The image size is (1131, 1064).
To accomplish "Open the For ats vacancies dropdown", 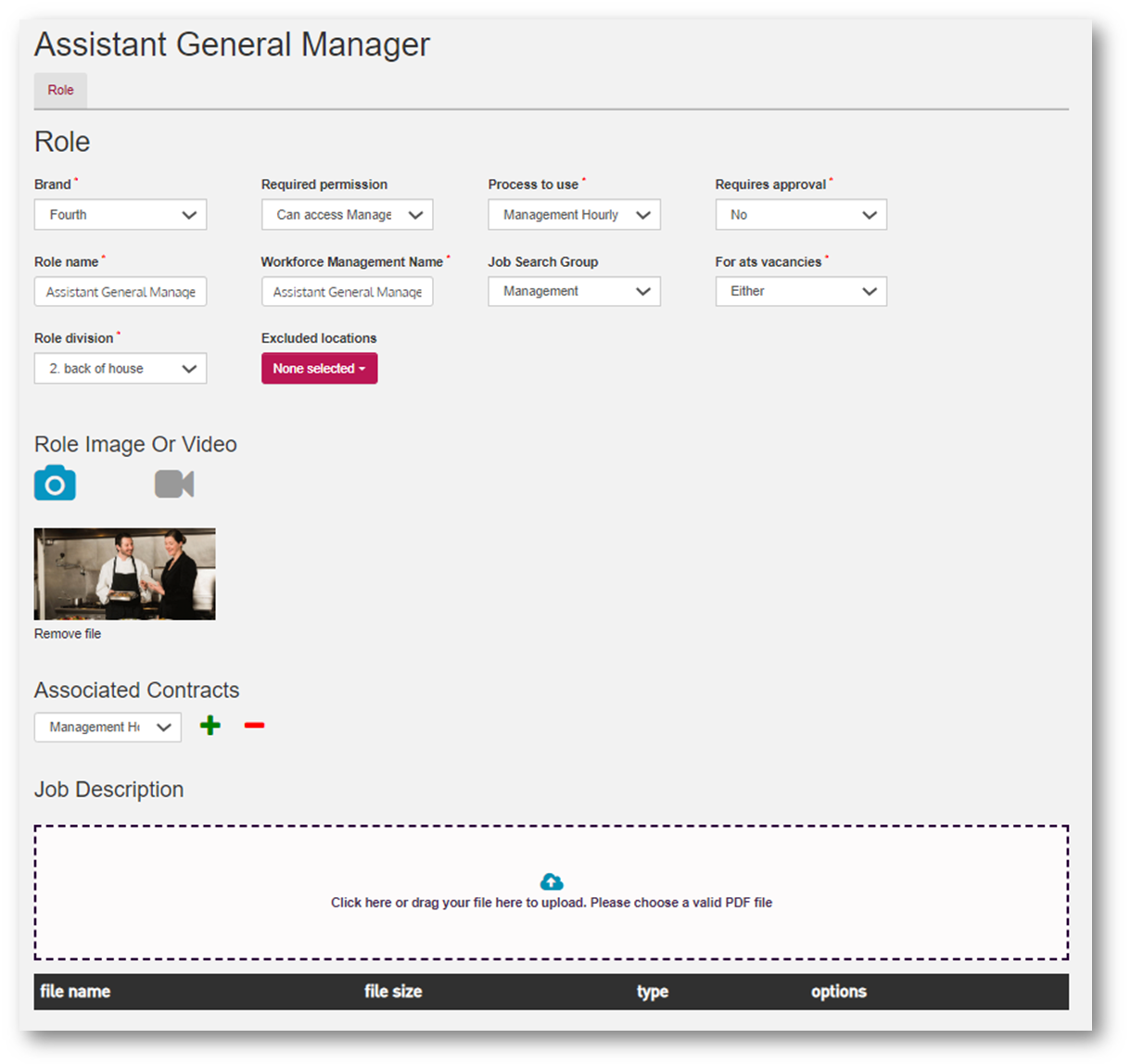I will [801, 292].
